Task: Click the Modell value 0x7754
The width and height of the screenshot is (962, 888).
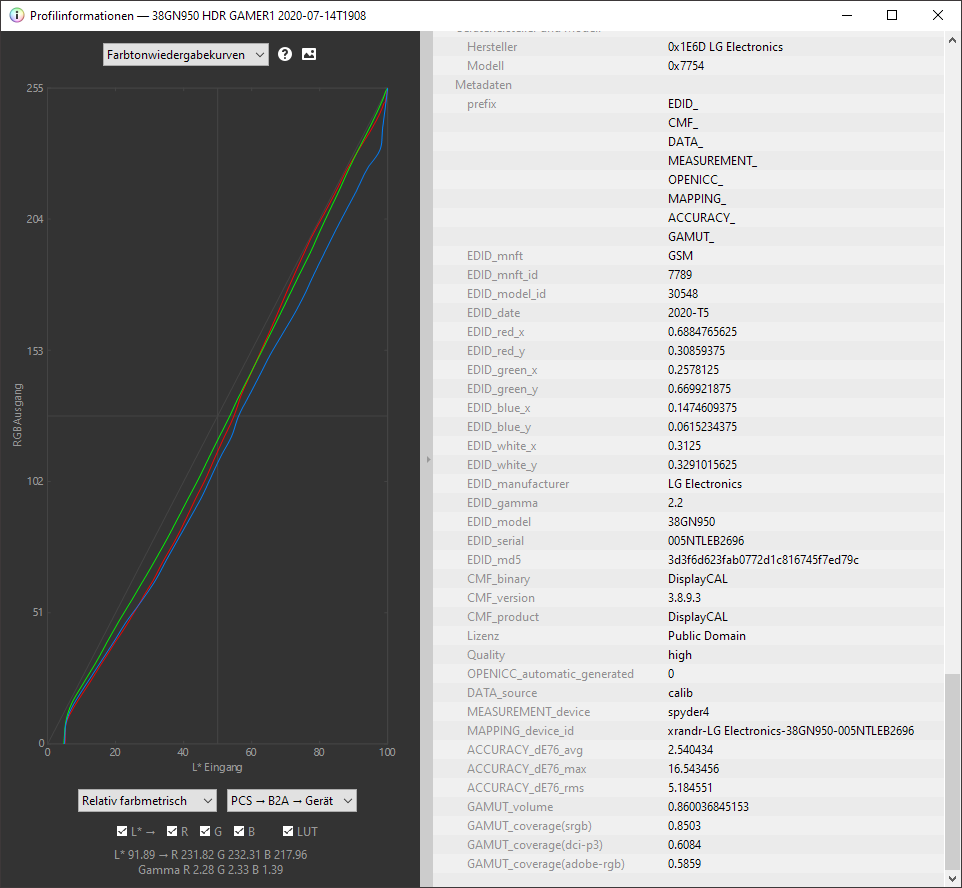Action: 686,66
